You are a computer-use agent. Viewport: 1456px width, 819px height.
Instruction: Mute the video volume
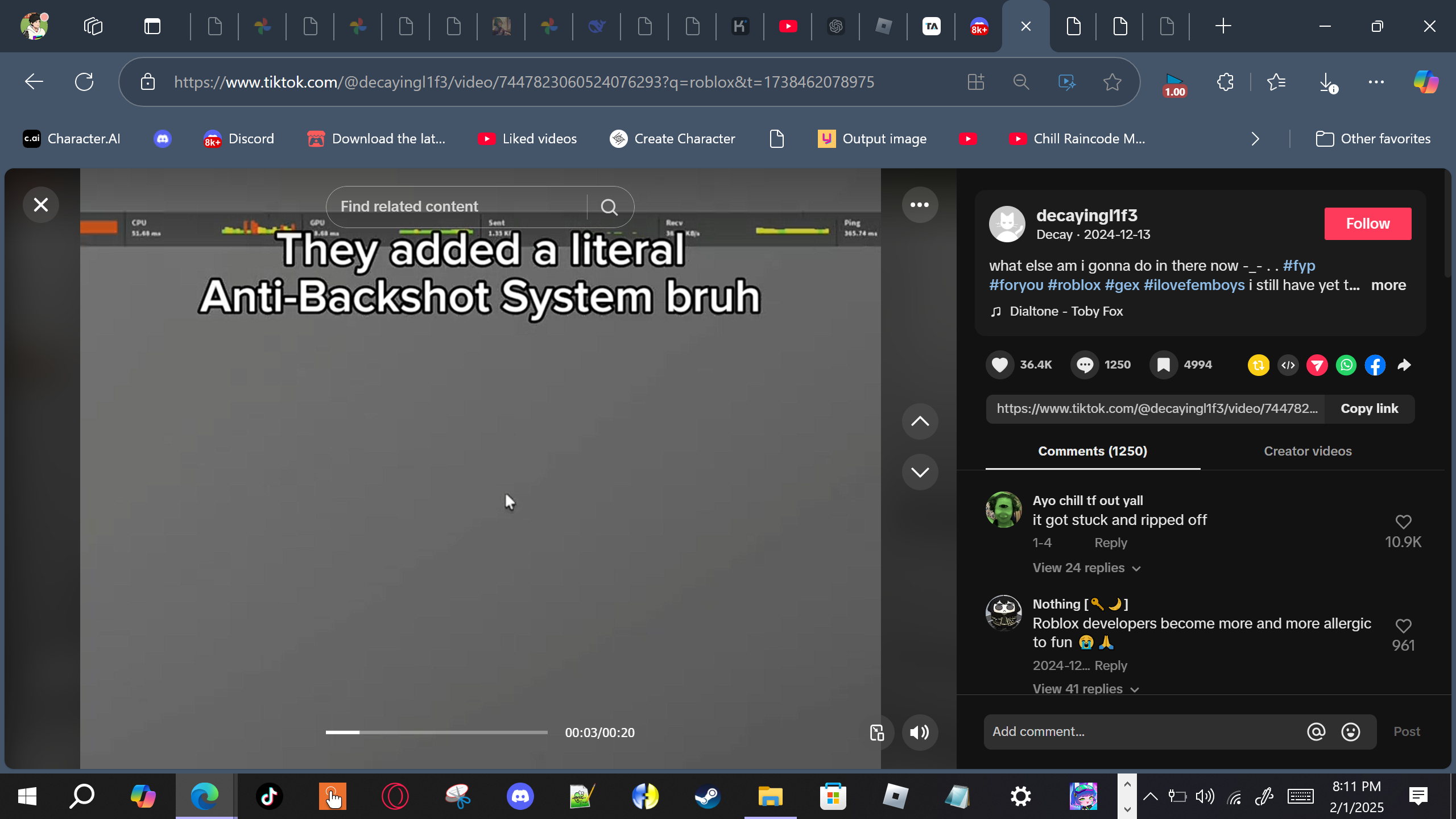919,733
